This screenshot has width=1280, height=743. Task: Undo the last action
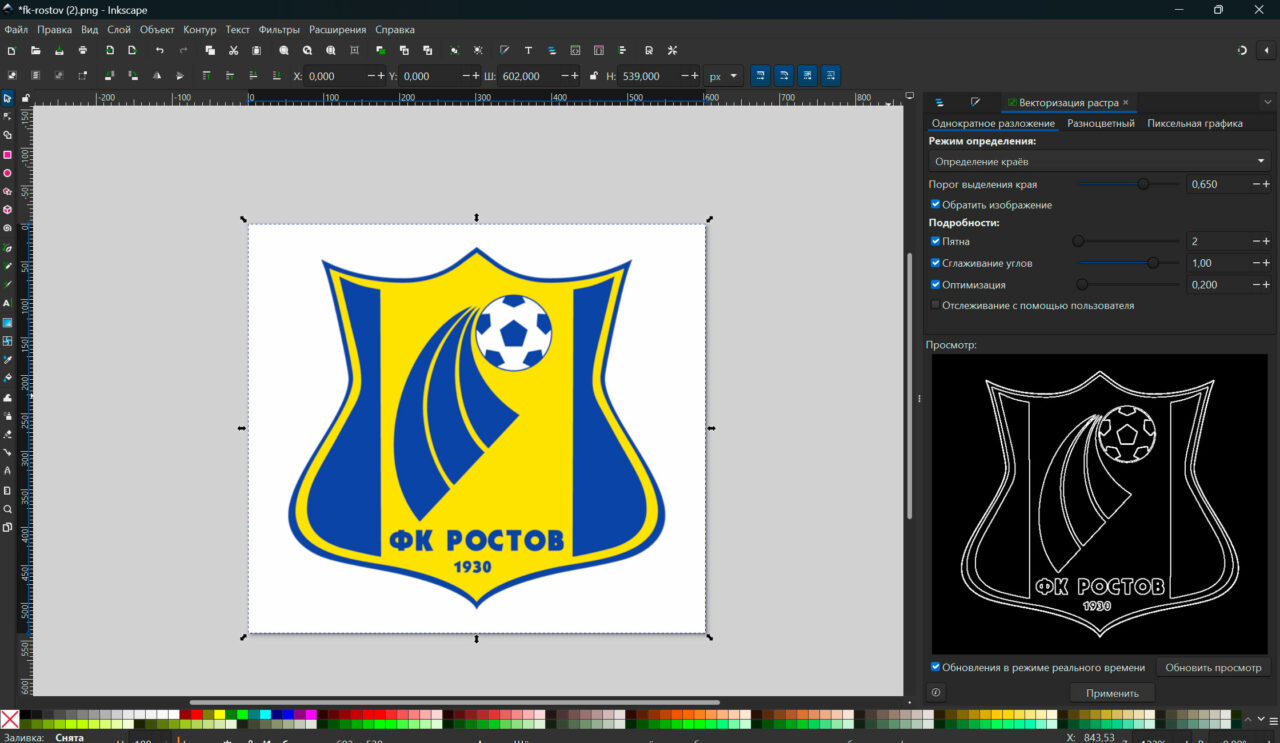[159, 50]
